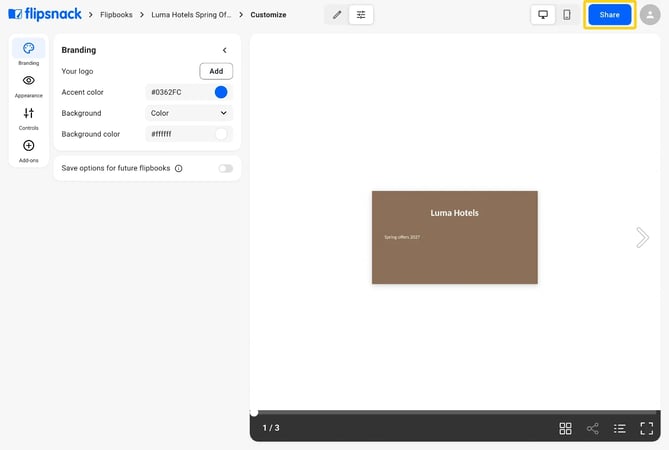Add your logo

216,71
